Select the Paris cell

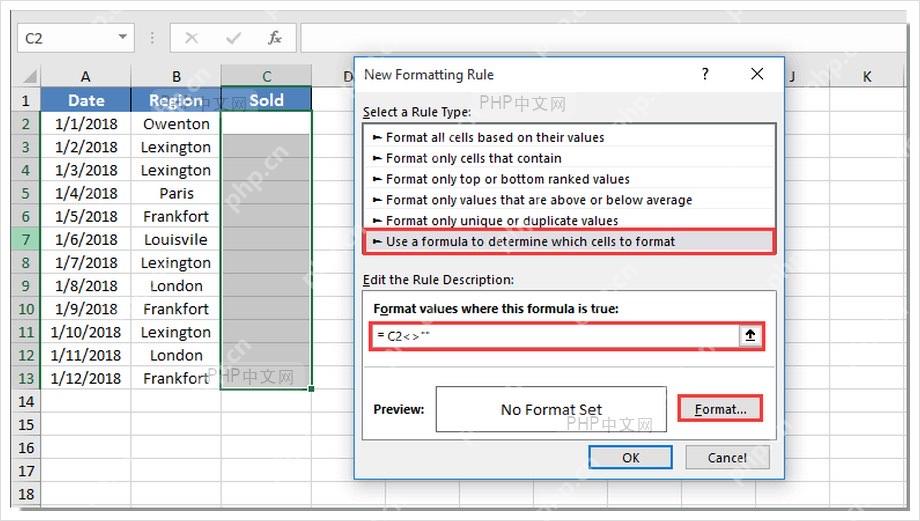[176, 193]
